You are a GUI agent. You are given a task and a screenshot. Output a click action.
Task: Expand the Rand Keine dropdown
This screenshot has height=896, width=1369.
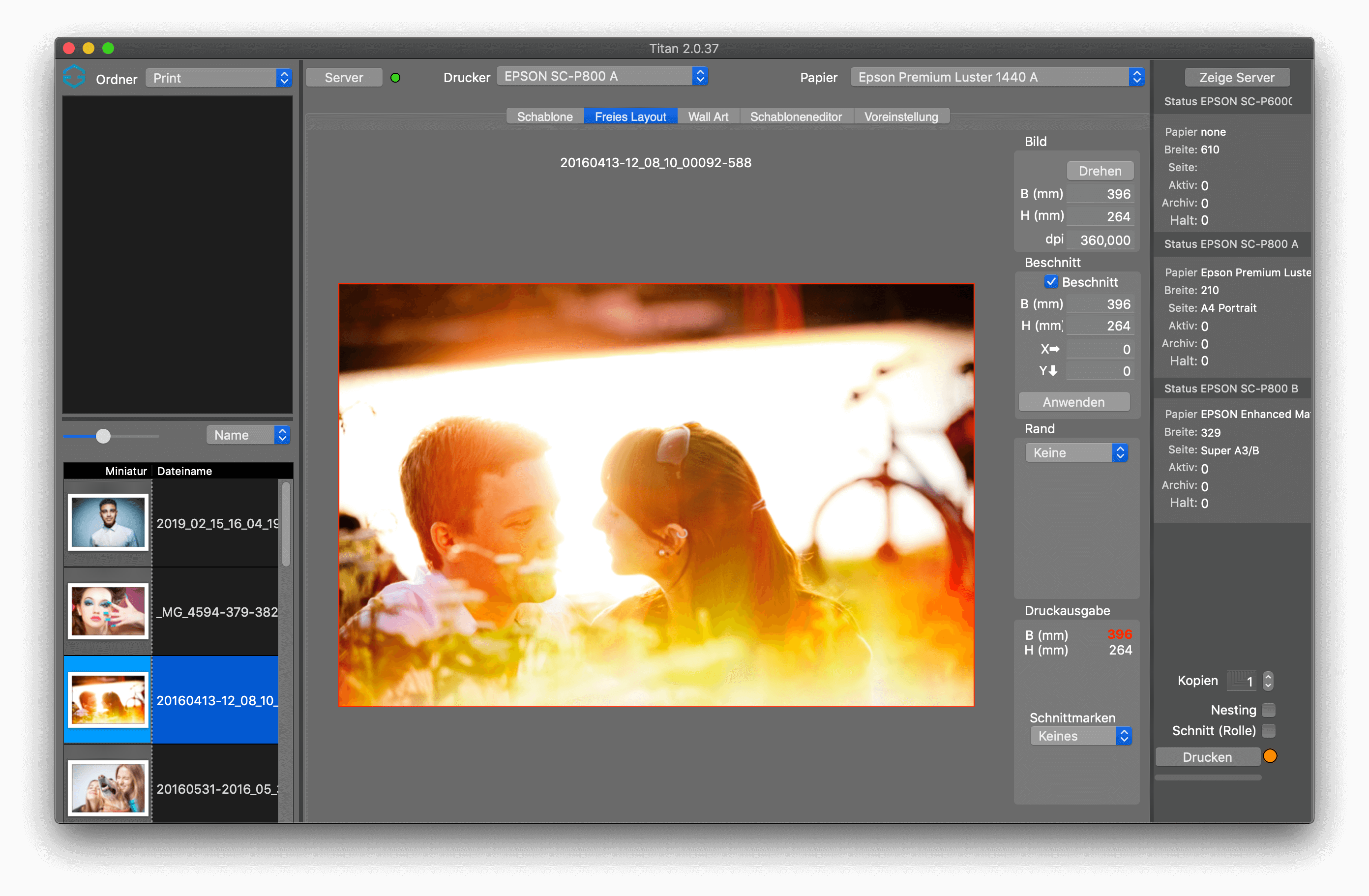tap(1076, 452)
